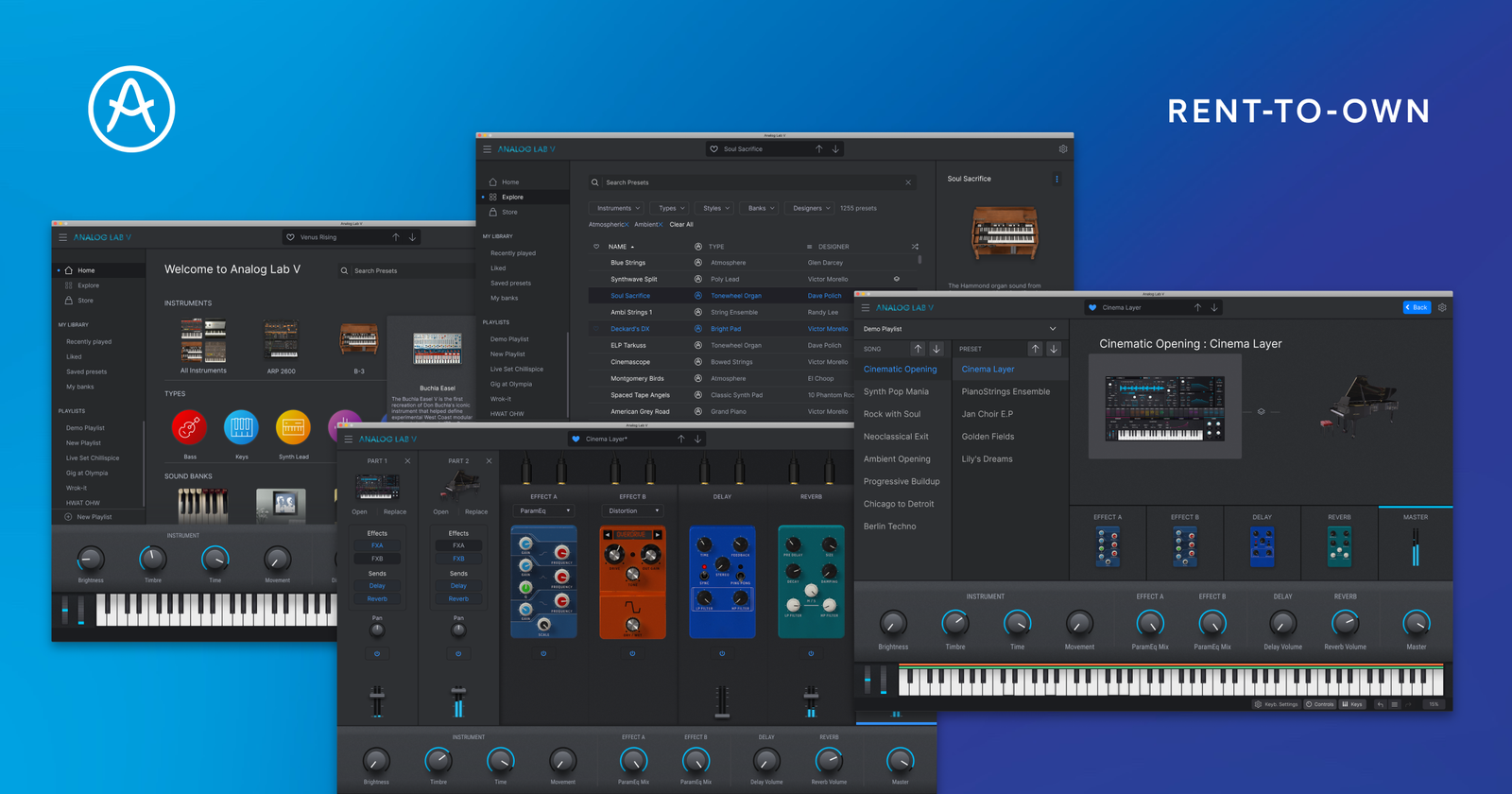The height and width of the screenshot is (794, 1512).
Task: Remove Part 1 with its X icon
Action: pyautogui.click(x=407, y=461)
